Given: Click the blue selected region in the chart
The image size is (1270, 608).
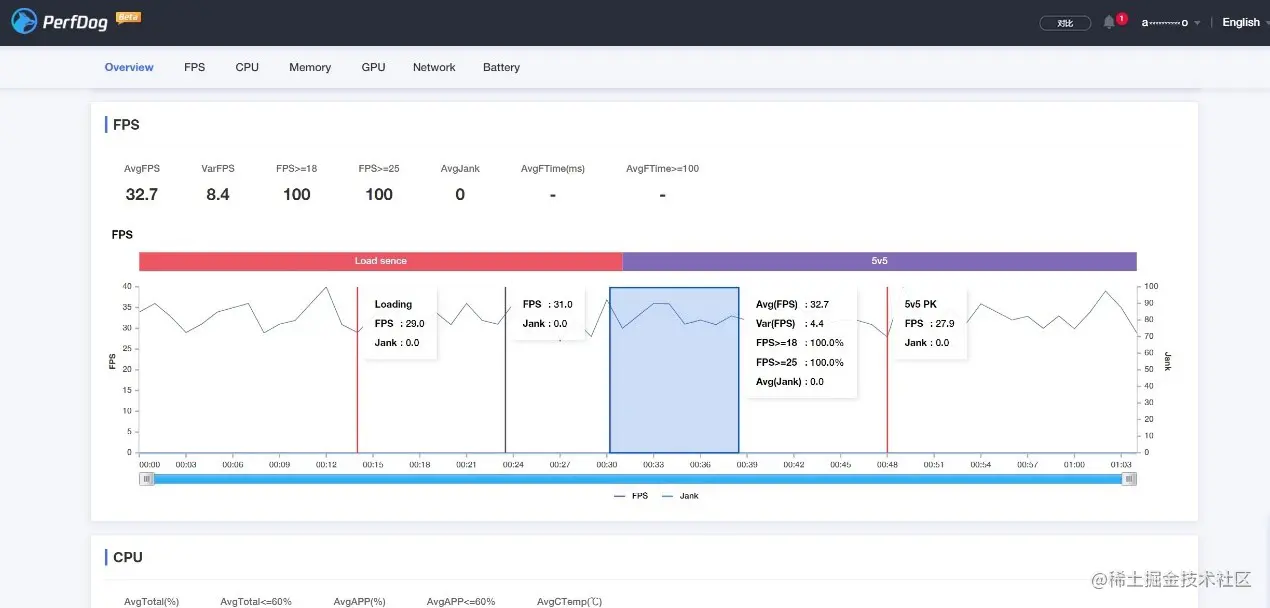Looking at the screenshot, I should click(674, 370).
